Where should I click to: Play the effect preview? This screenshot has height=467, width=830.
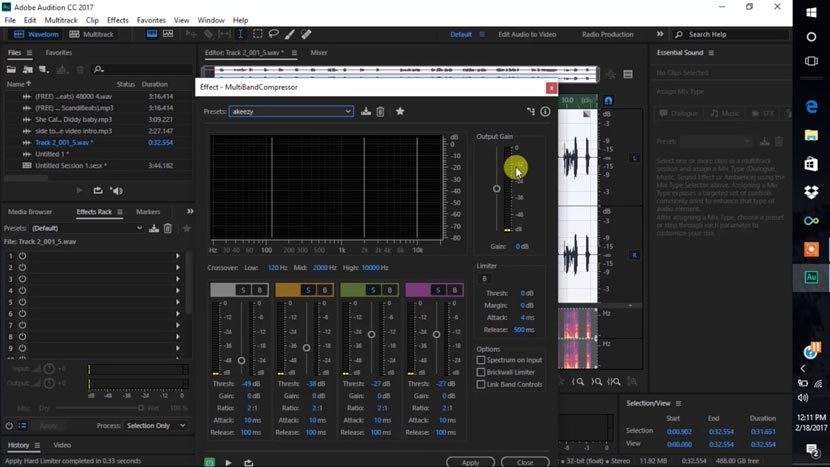click(x=228, y=462)
